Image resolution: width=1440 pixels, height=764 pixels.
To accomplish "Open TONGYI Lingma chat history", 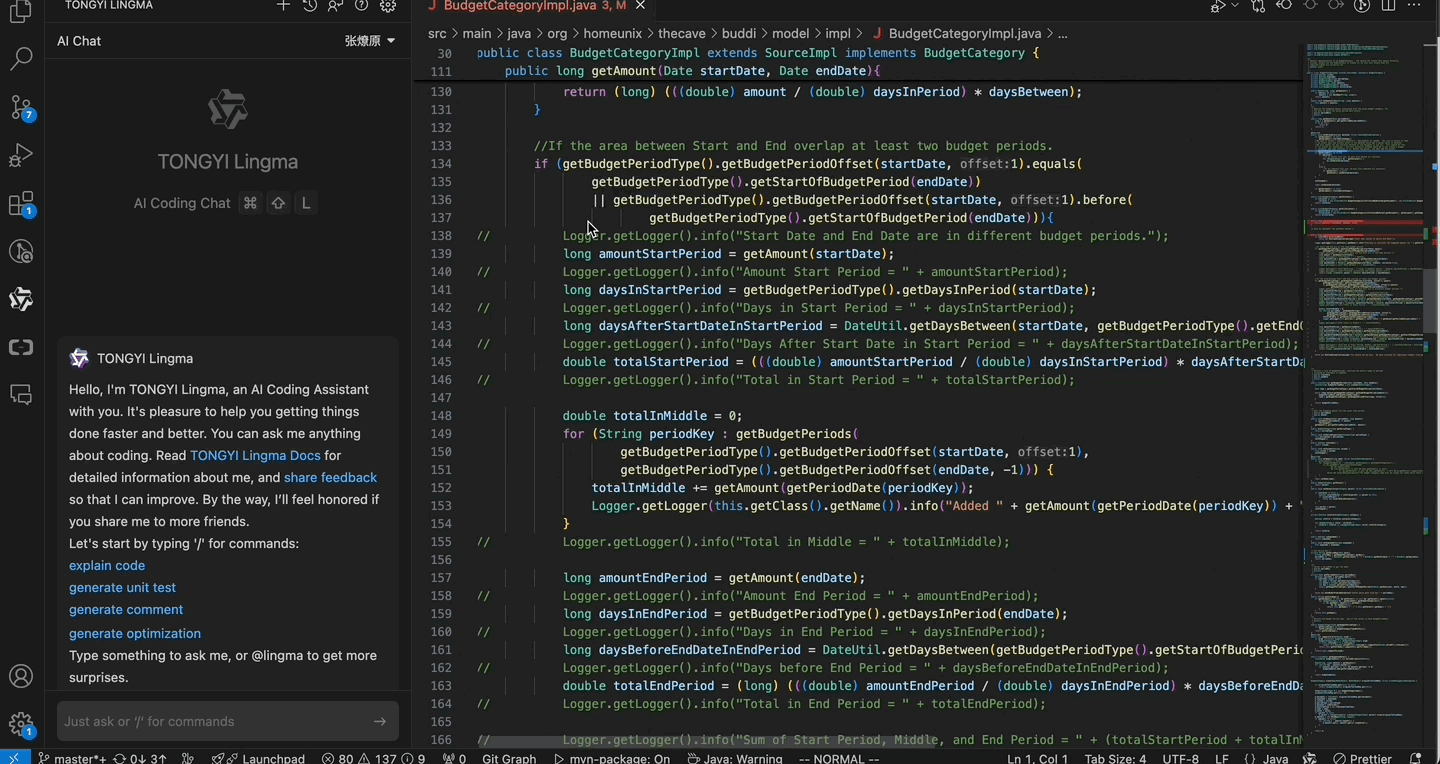I will point(310,6).
